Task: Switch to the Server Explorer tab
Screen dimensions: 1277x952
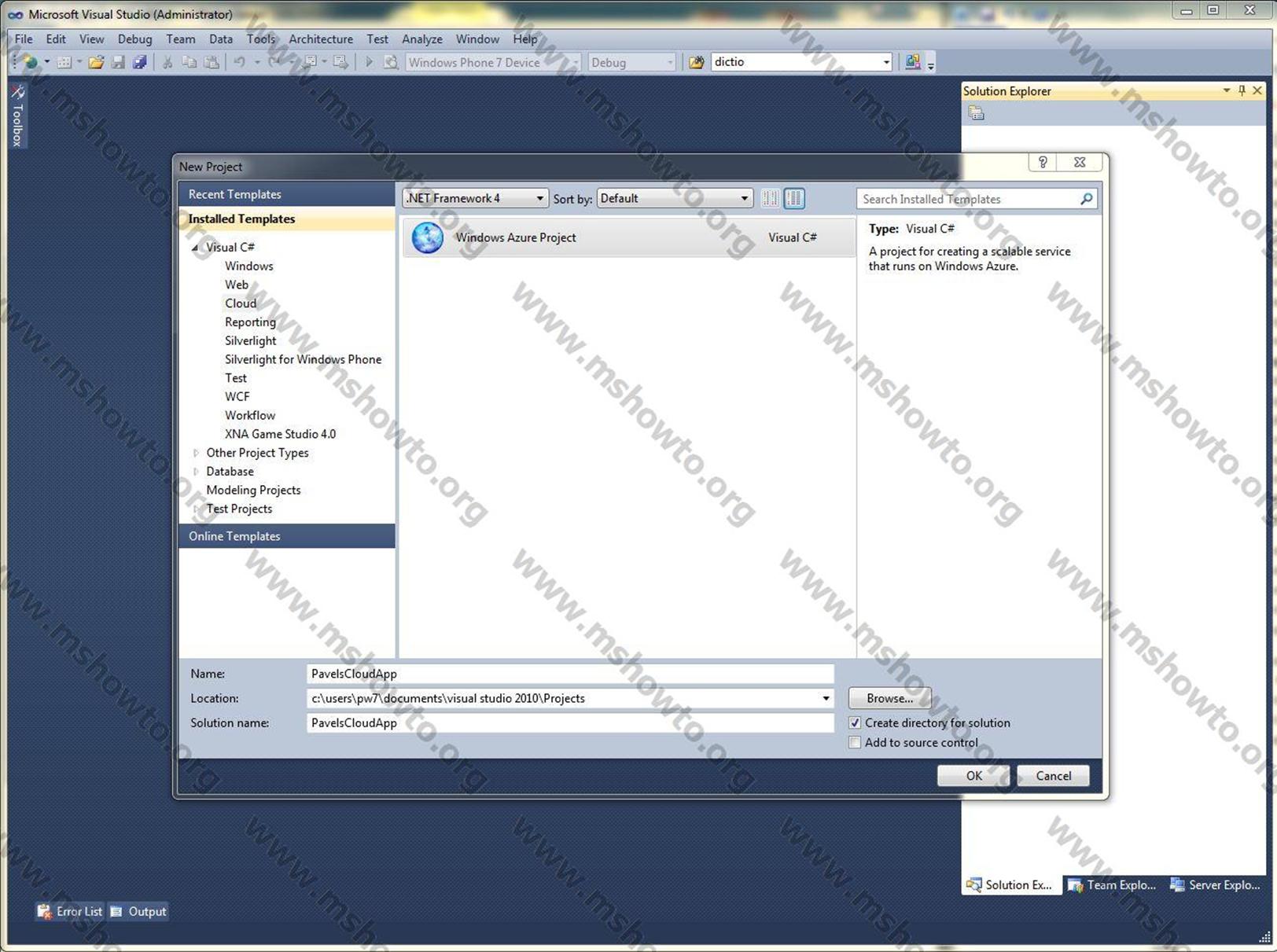Action: [1215, 885]
